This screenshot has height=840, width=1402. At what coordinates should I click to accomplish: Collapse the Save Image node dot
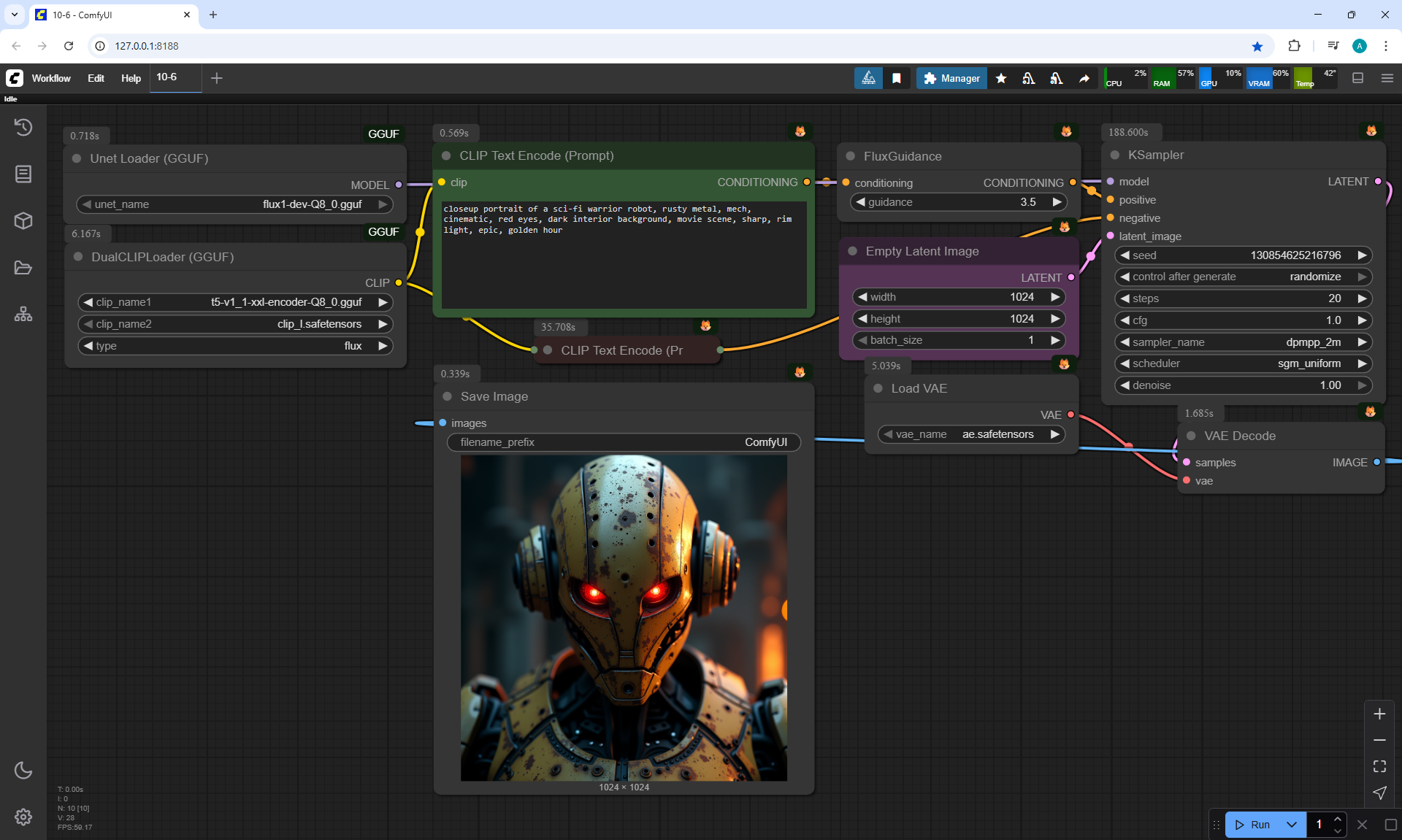448,396
